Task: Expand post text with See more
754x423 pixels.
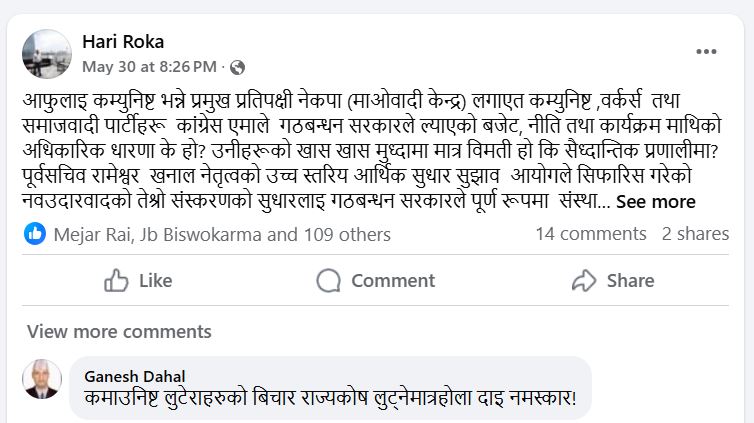Action: [x=655, y=202]
